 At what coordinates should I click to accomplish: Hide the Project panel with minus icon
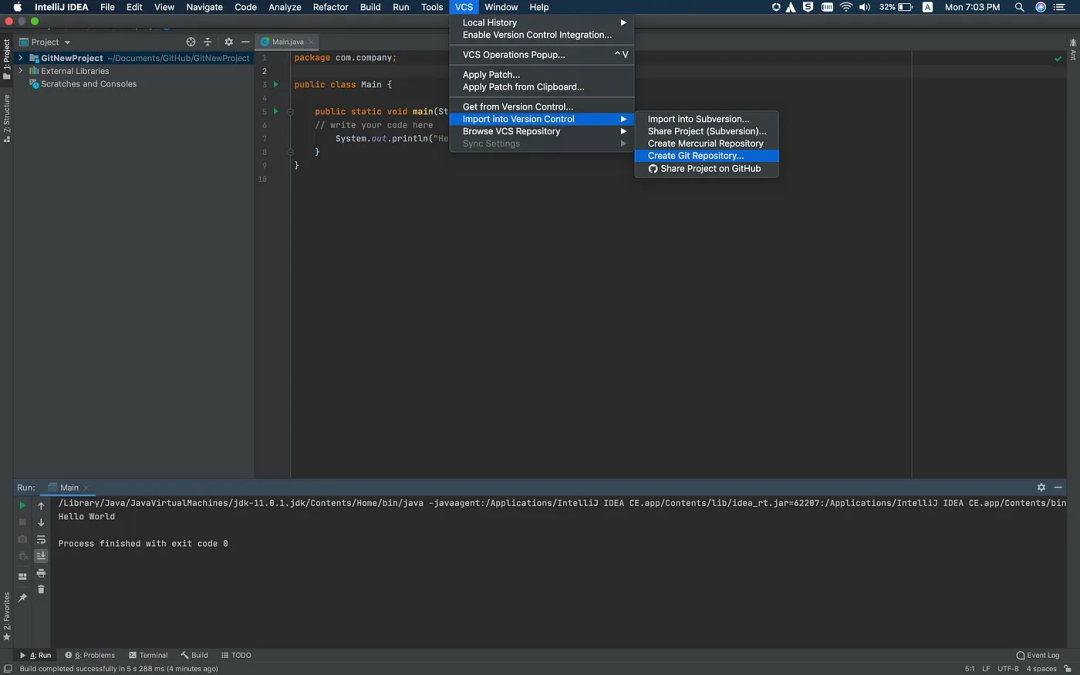coord(245,42)
